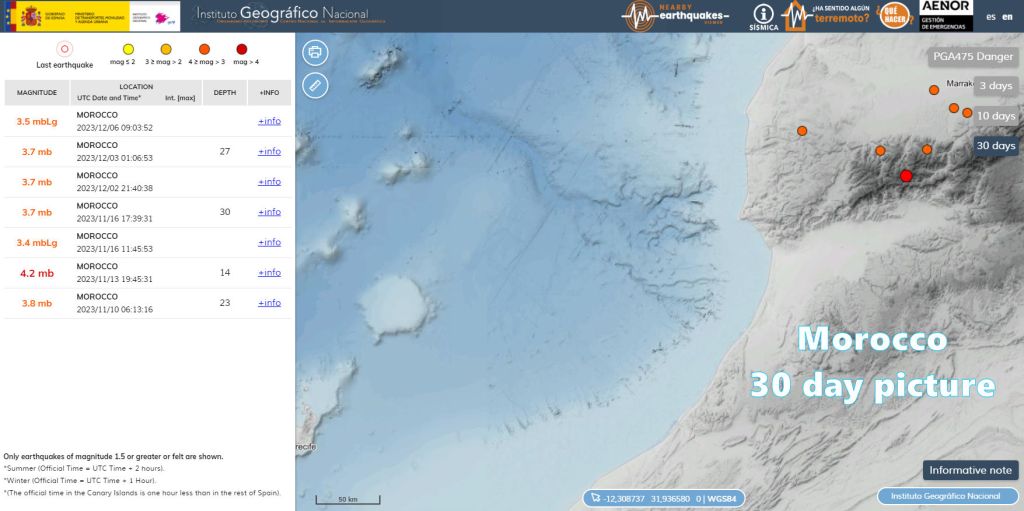Click the red magnitude 4.2 earthquake marker
The image size is (1024, 511).
[x=906, y=176]
